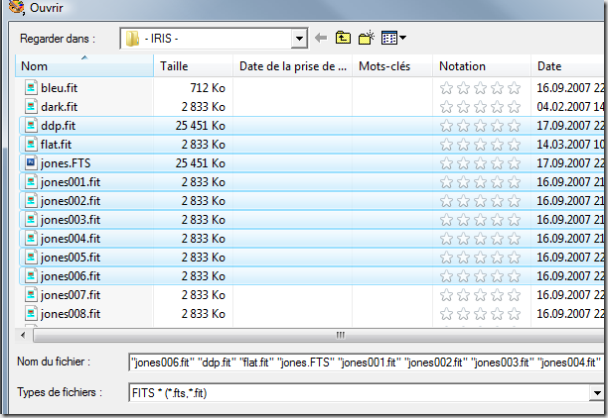Give bleu.fit a three-star rating

[x=481, y=88]
